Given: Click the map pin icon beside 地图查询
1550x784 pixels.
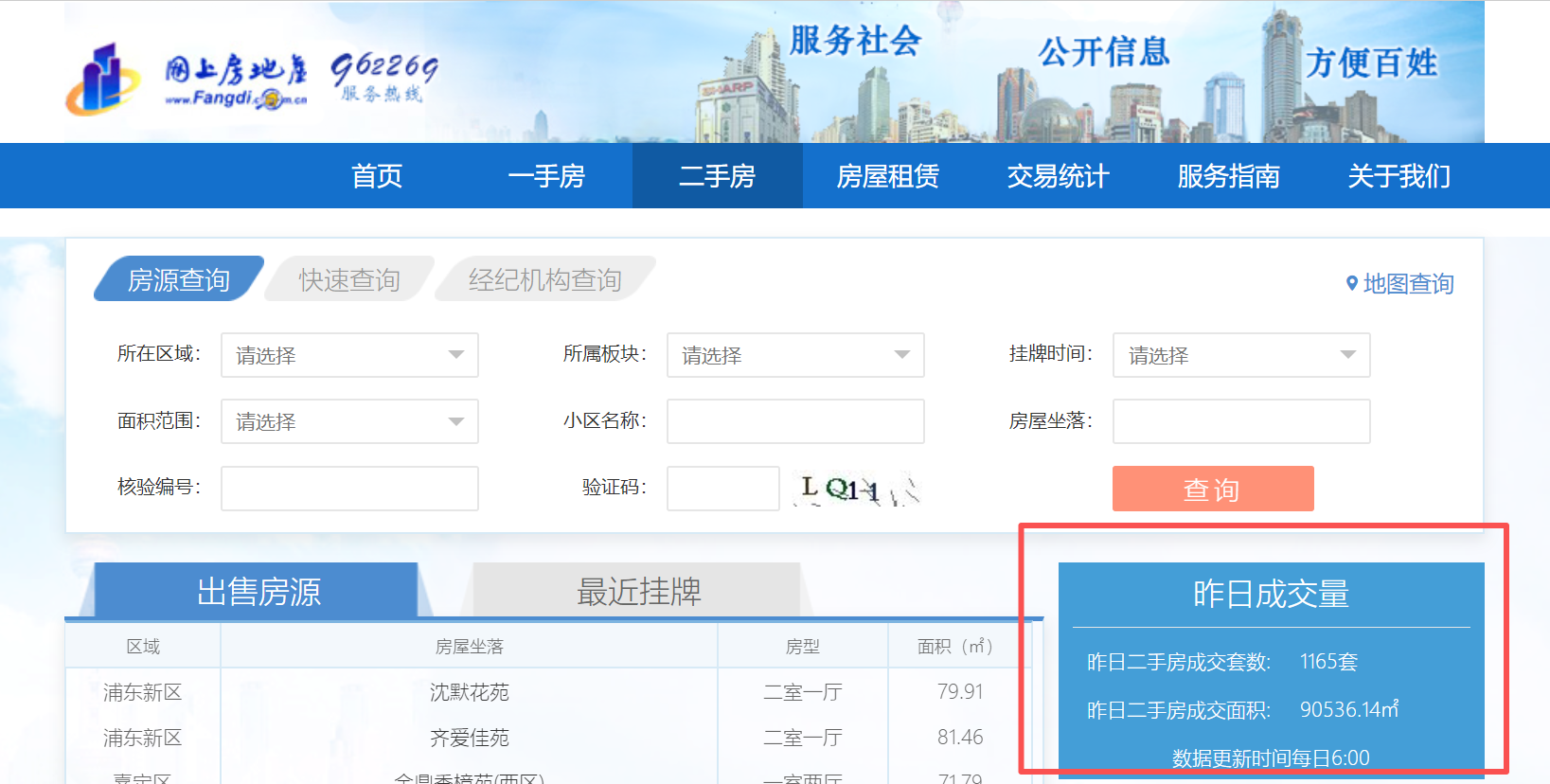Looking at the screenshot, I should point(1351,283).
